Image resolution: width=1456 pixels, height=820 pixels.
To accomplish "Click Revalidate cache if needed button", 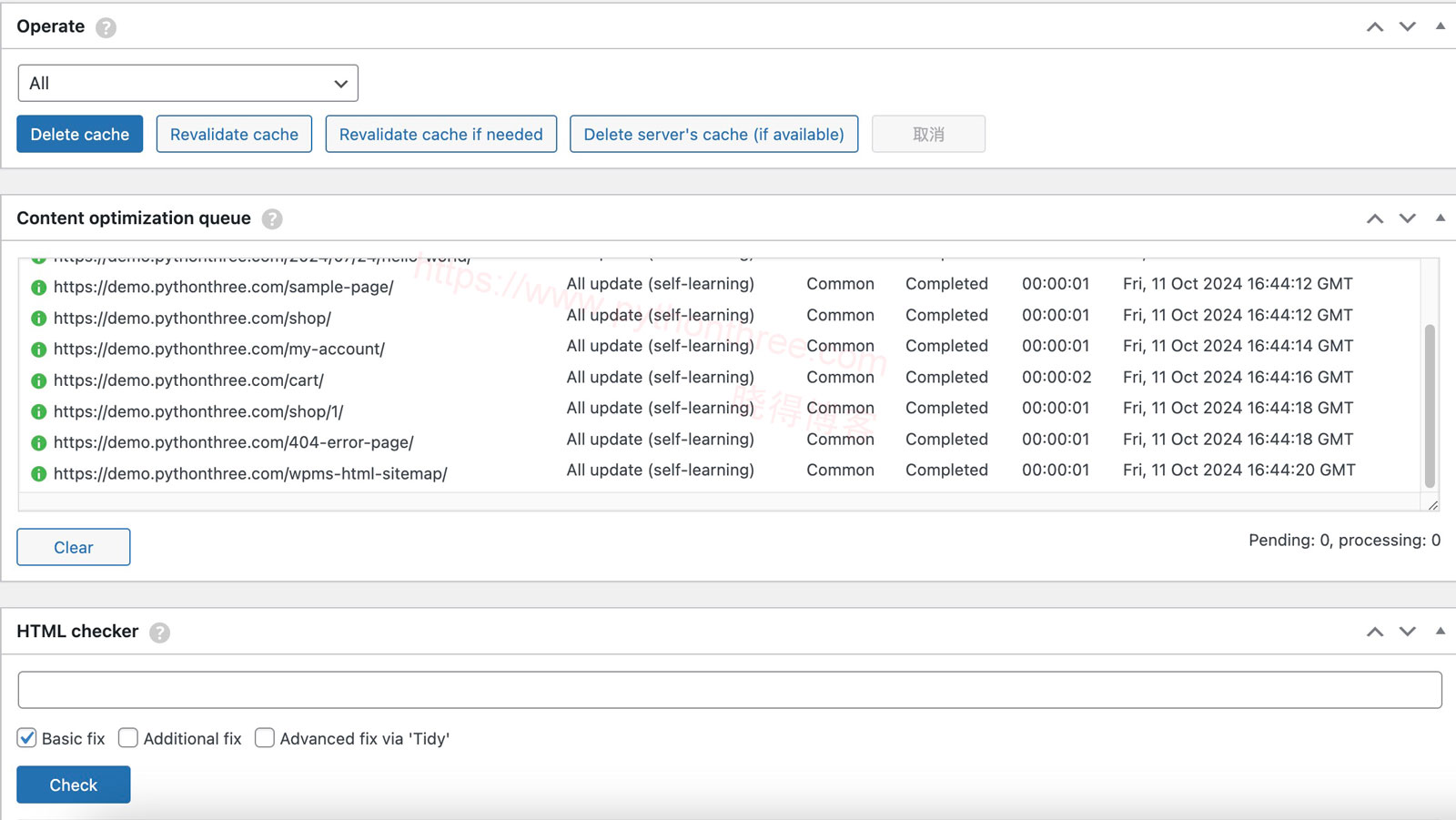I will 441,134.
